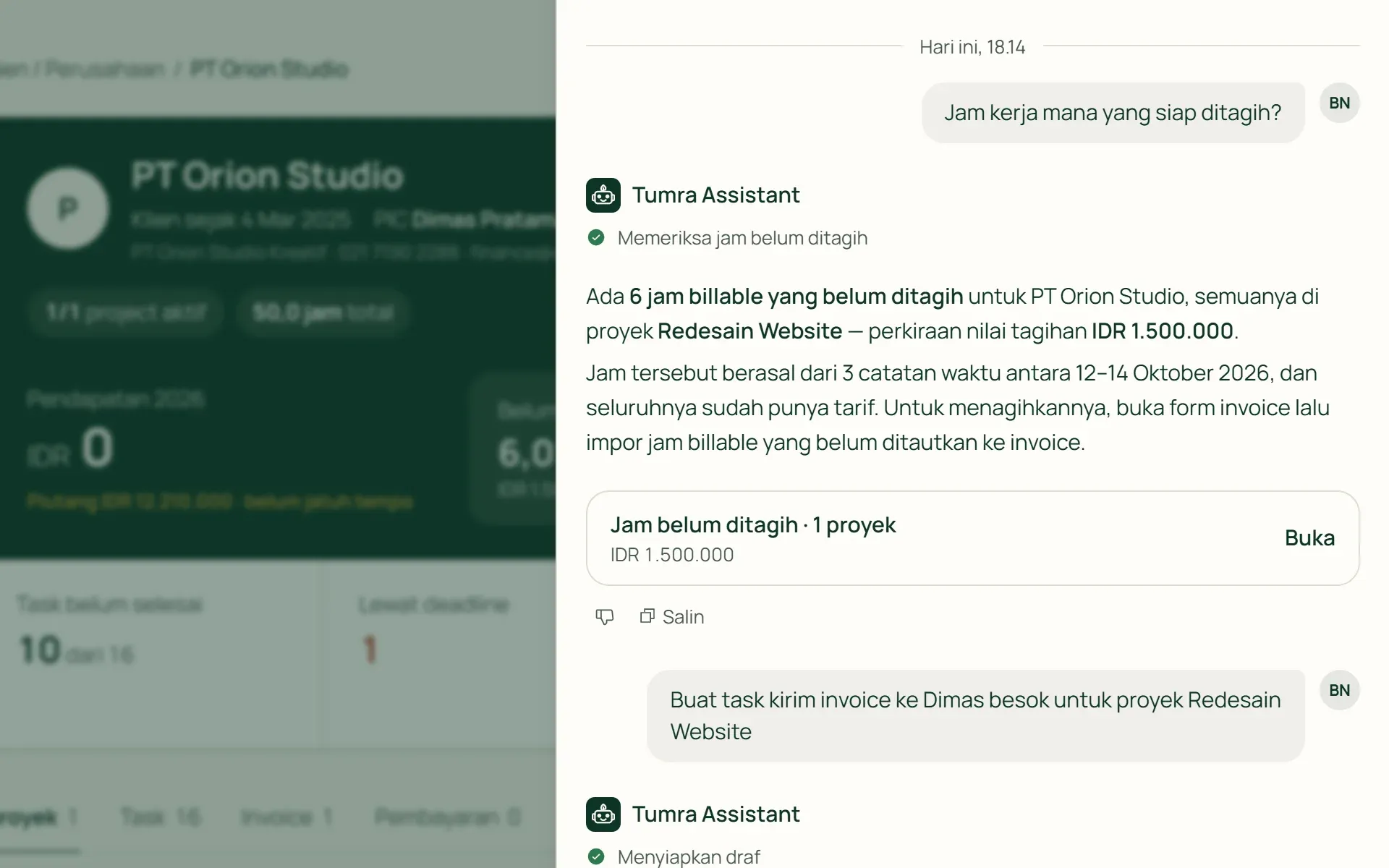
Task: Click the green check next to 'Memeriksa jam belum ditagih'
Action: [x=596, y=238]
